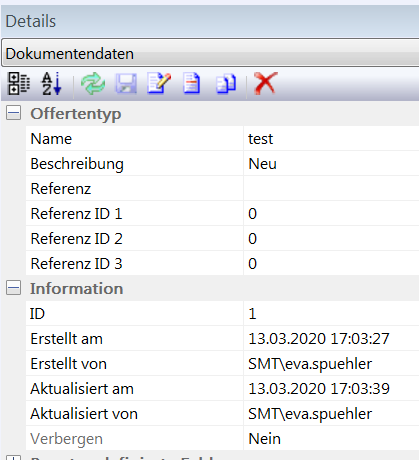The width and height of the screenshot is (419, 460).
Task: Click the categorized view icon
Action: click(x=19, y=83)
